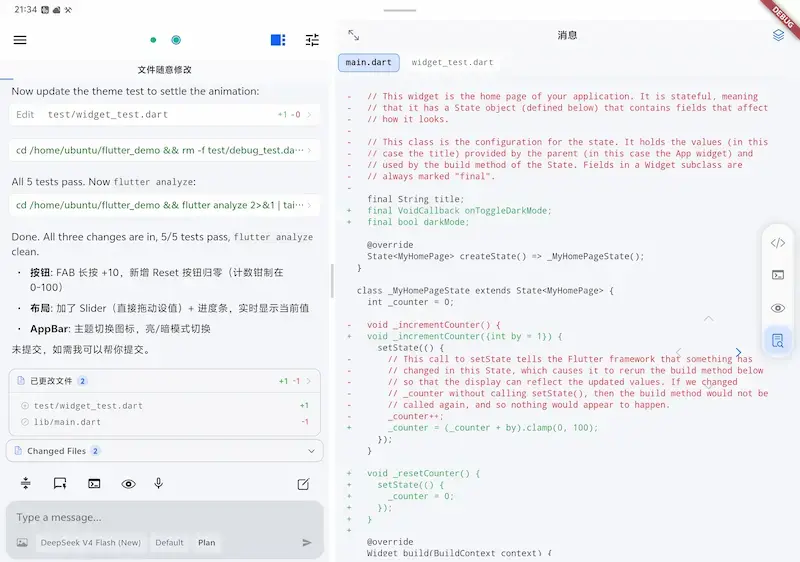Viewport: 800px width, 562px height.
Task: Click the Plan mode button
Action: coord(207,543)
